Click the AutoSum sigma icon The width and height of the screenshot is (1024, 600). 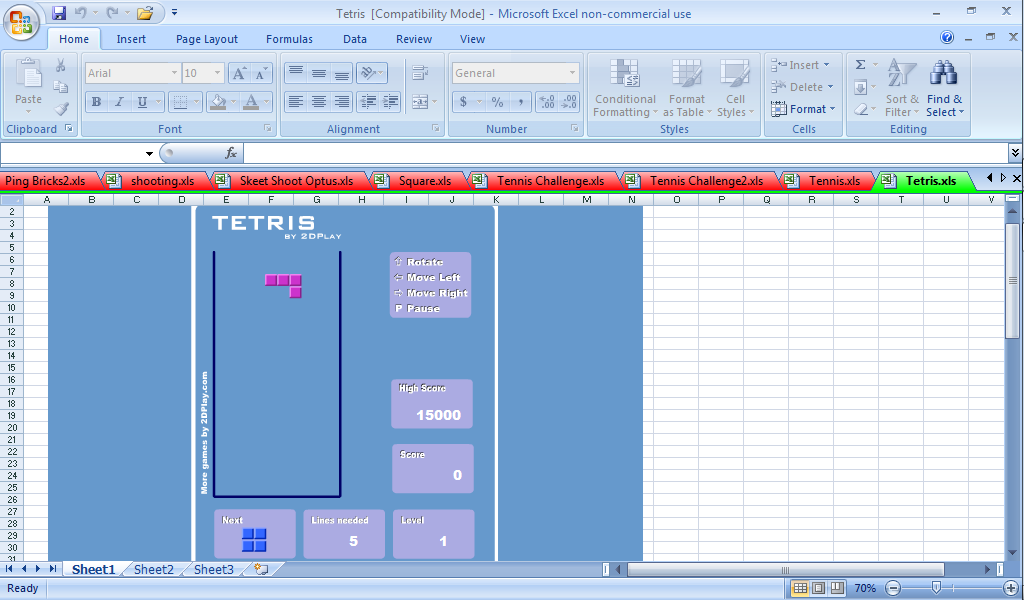click(861, 65)
